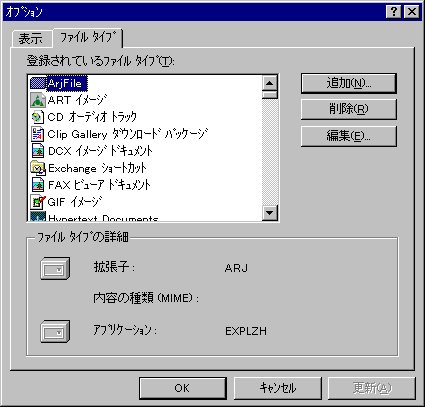Viewport: 425px width, 407px height.
Task: Select the FAX ビューア ドキュメント icon
Action: click(x=38, y=185)
